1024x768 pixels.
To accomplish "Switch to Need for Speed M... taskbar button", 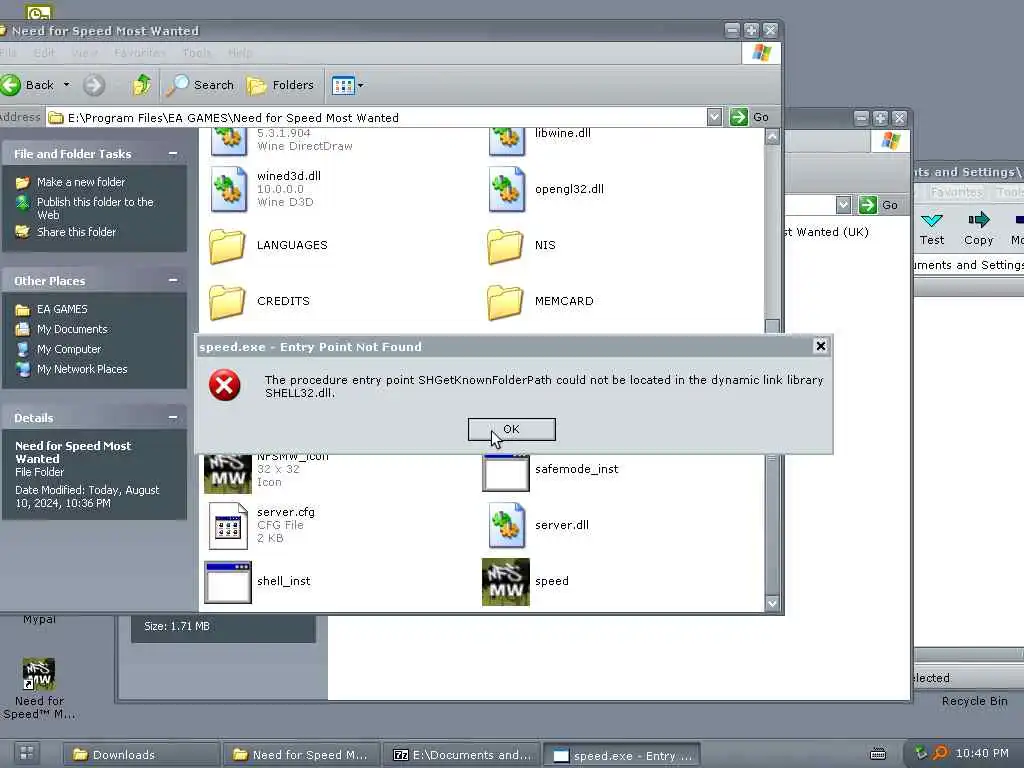I will click(x=300, y=755).
